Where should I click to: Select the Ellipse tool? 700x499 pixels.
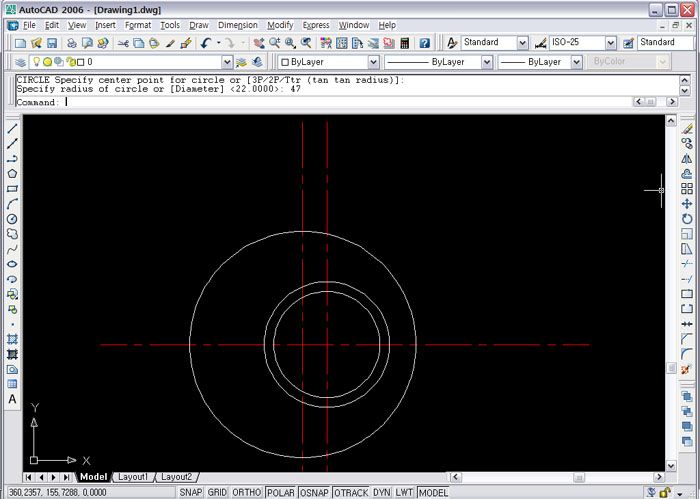pyautogui.click(x=12, y=264)
